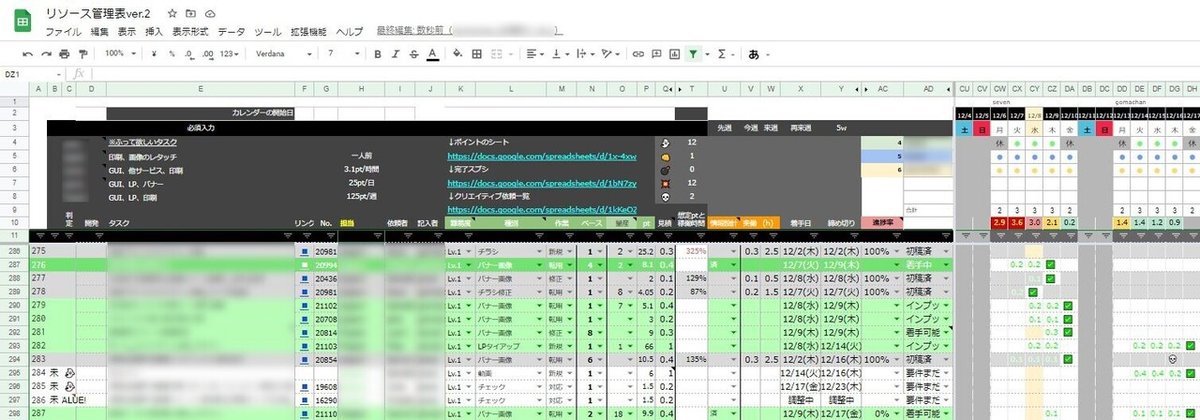
Task: Toggle italic formatting
Action: [396, 53]
